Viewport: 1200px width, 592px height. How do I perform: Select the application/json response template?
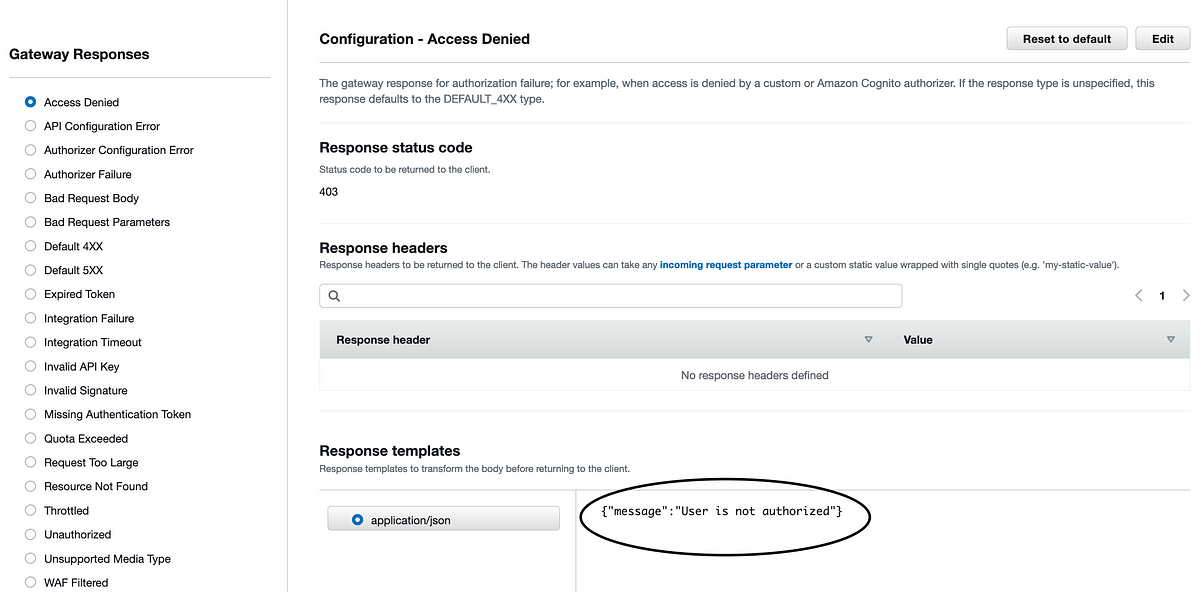coord(444,520)
